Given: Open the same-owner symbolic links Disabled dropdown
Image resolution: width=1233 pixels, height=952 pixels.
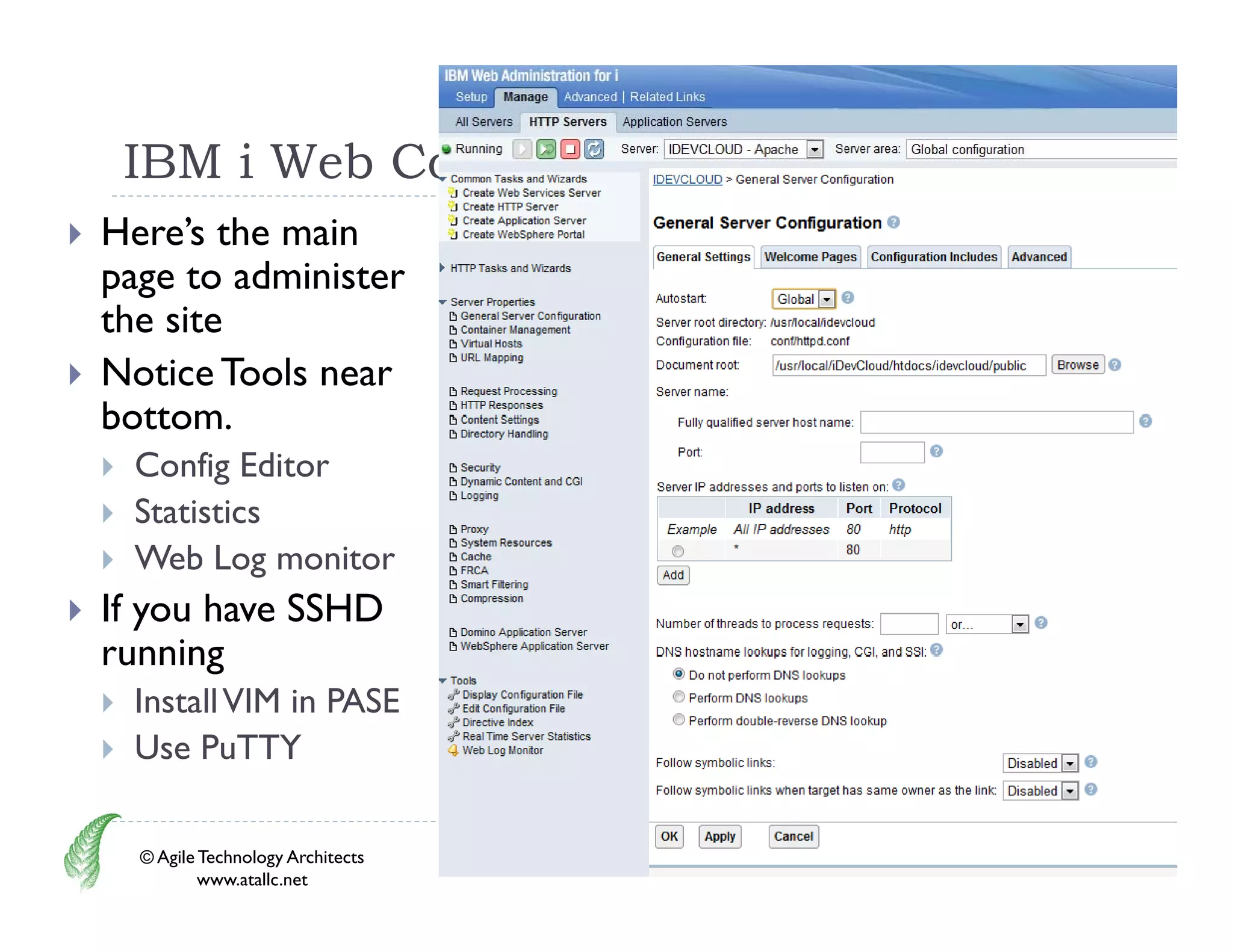Looking at the screenshot, I should tap(1040, 791).
